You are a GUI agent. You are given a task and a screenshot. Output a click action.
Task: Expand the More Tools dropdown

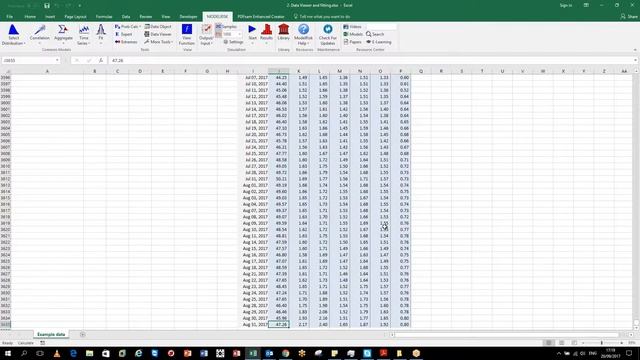(158, 42)
